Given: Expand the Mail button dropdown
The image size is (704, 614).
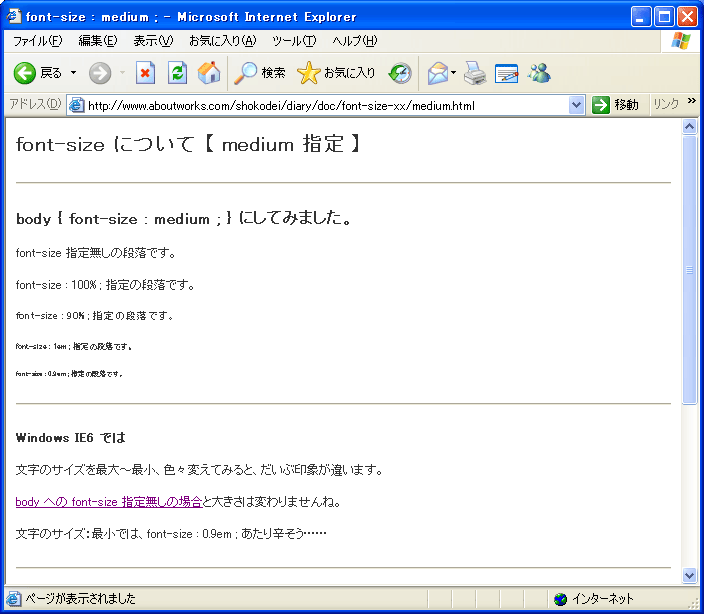Looking at the screenshot, I should coord(454,73).
